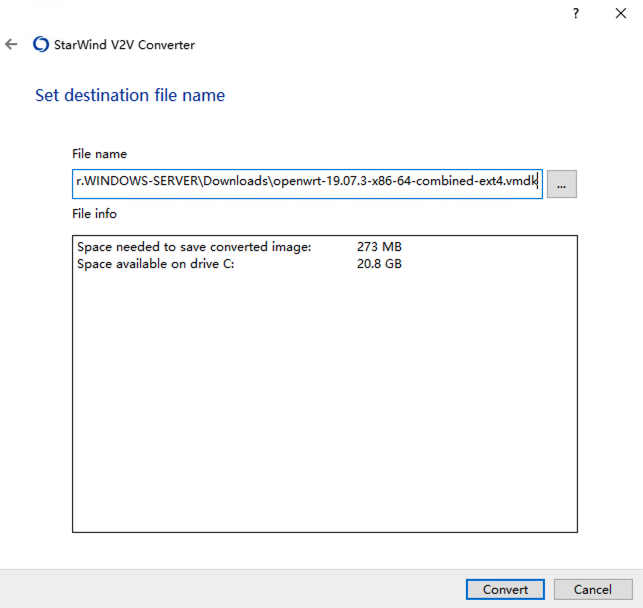643x608 pixels.
Task: Click the StarWind V2V Converter logo icon
Action: (41, 44)
